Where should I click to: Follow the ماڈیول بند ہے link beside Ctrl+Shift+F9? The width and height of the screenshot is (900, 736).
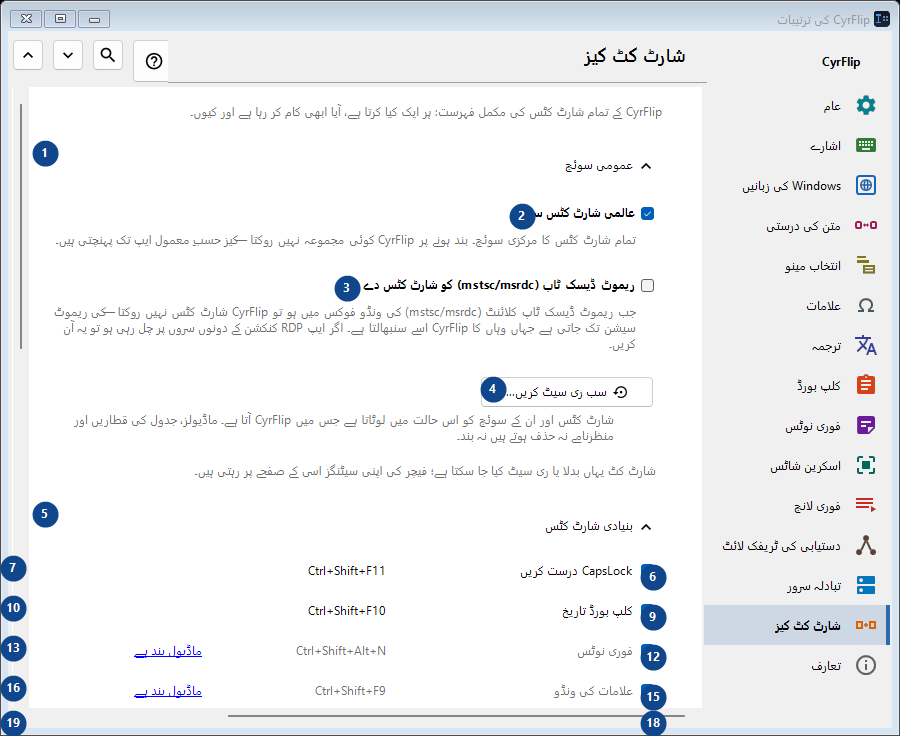(168, 691)
